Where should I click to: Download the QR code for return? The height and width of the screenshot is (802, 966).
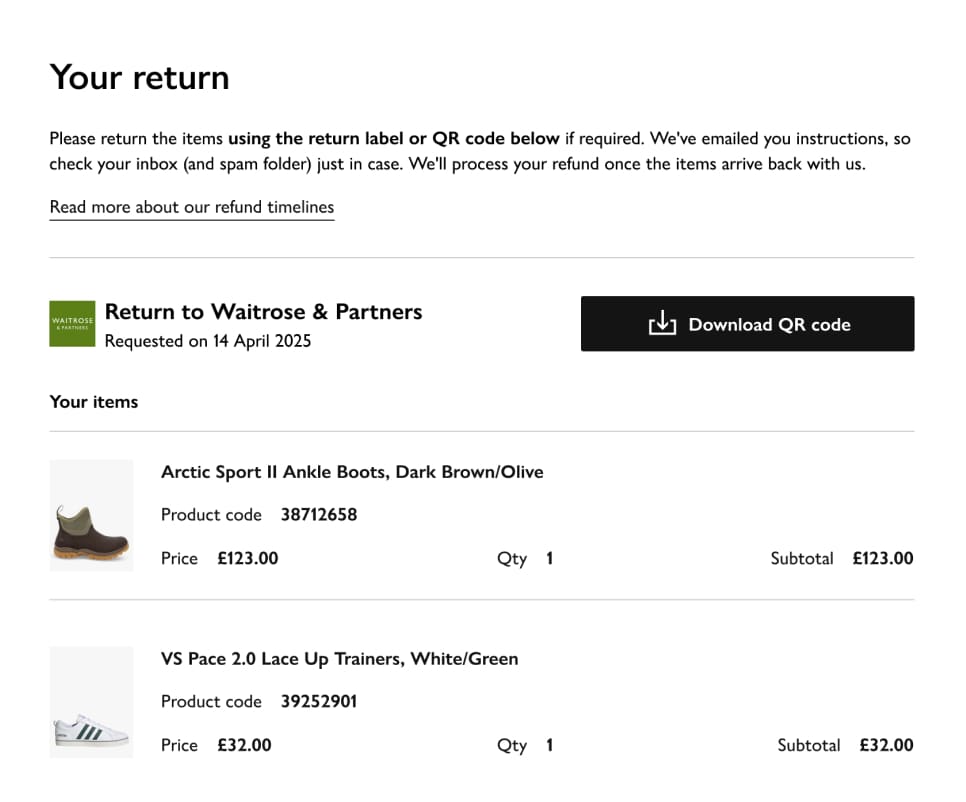click(x=747, y=324)
